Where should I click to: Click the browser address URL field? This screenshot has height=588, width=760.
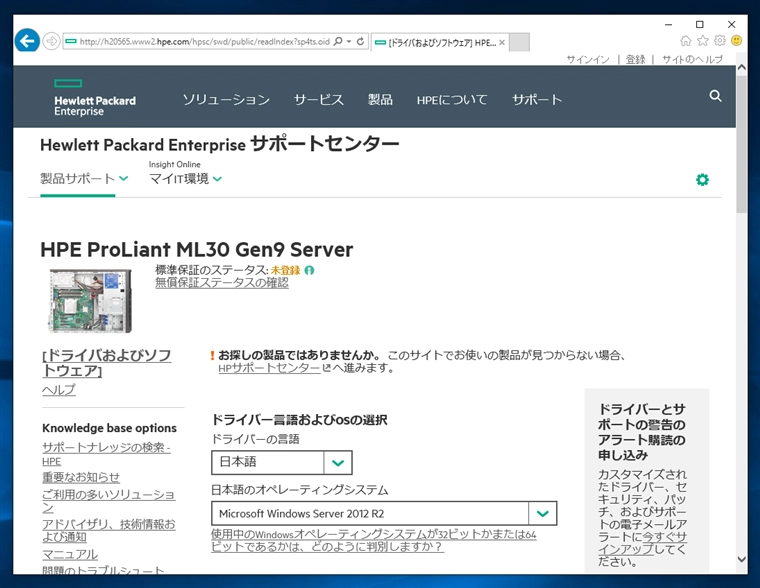(204, 42)
